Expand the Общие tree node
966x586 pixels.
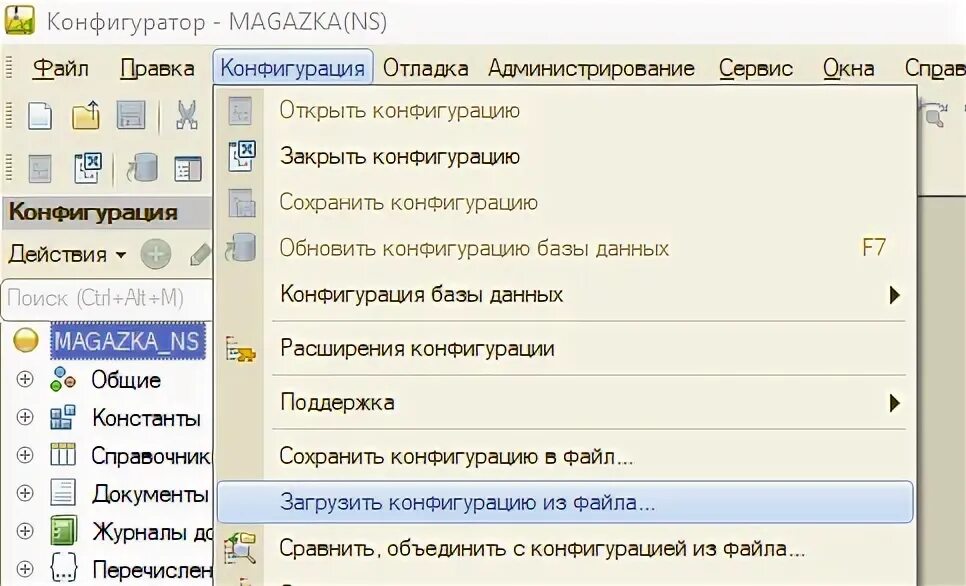pos(25,379)
